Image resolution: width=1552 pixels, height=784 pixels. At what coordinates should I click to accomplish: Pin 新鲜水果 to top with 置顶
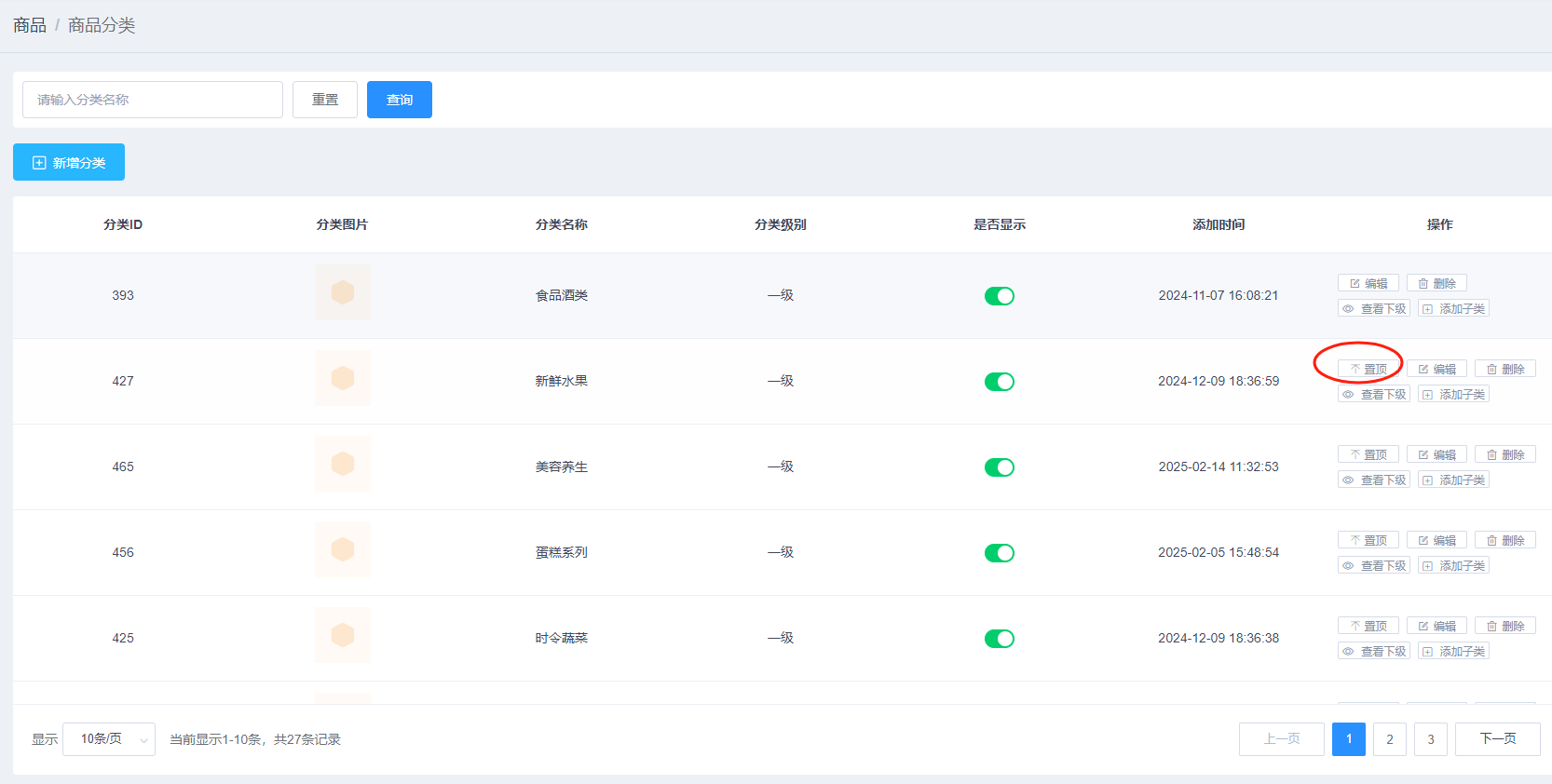click(1368, 369)
